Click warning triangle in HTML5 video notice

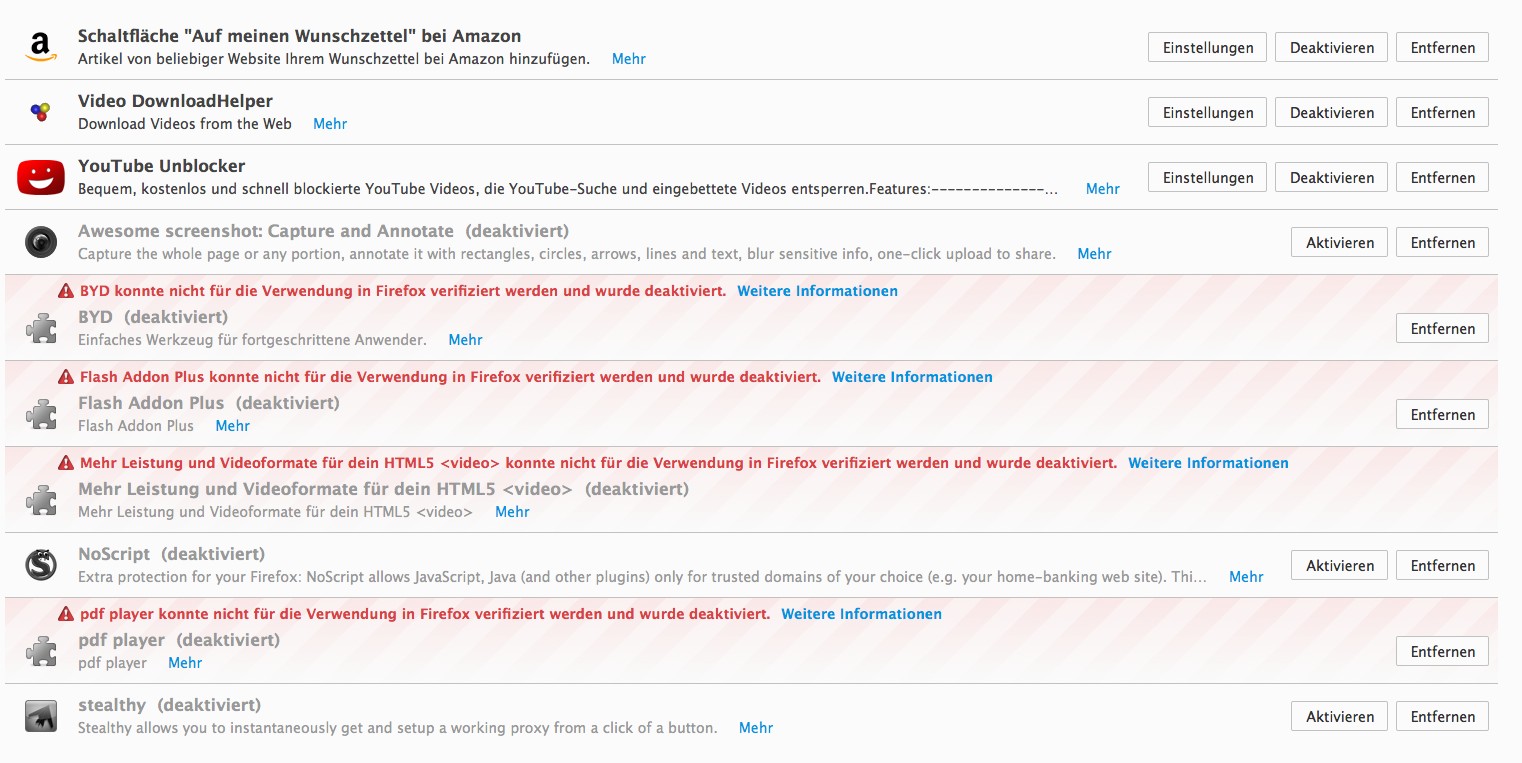tap(66, 463)
